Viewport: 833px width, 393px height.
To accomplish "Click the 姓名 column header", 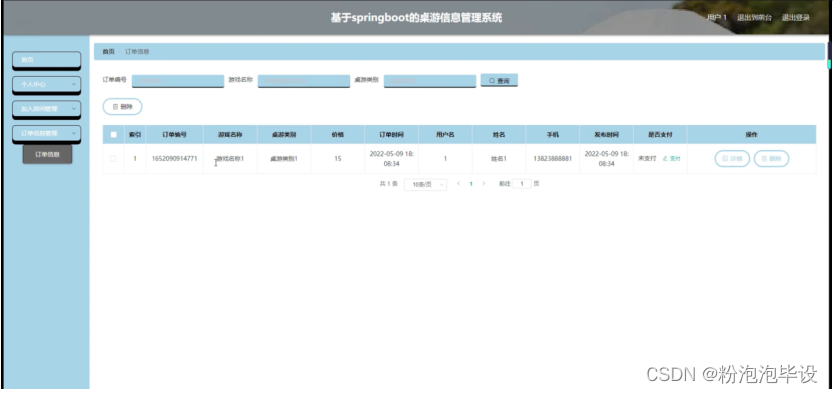I will [498, 134].
